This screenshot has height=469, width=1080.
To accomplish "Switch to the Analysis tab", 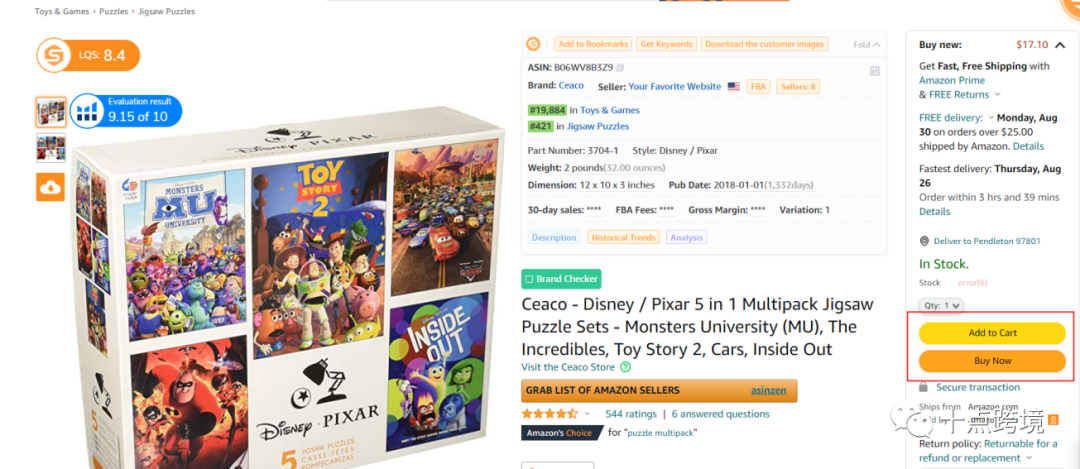I will (x=686, y=238).
